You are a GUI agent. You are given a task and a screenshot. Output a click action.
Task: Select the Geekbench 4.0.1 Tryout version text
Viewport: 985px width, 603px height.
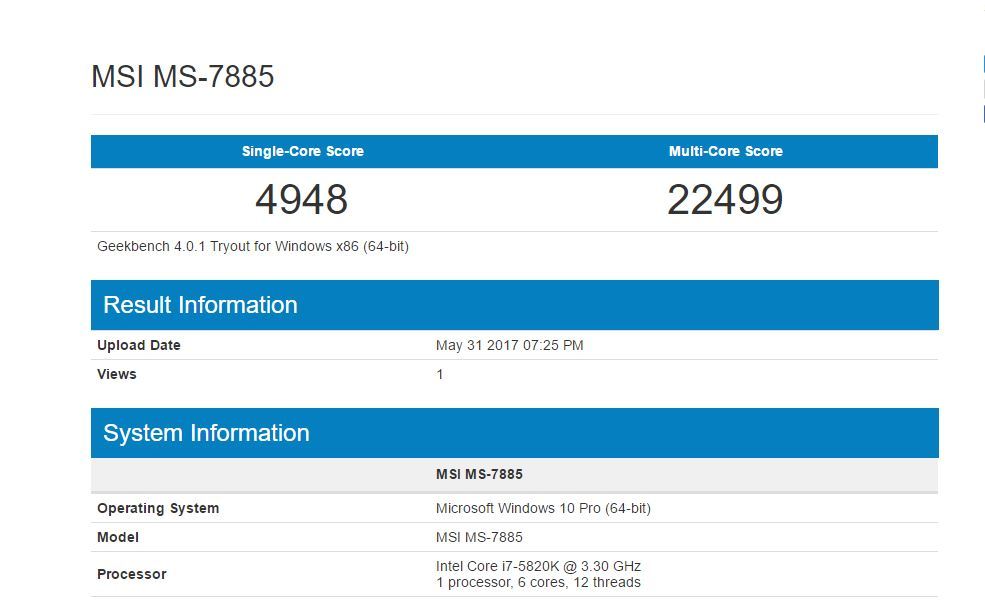(x=253, y=246)
